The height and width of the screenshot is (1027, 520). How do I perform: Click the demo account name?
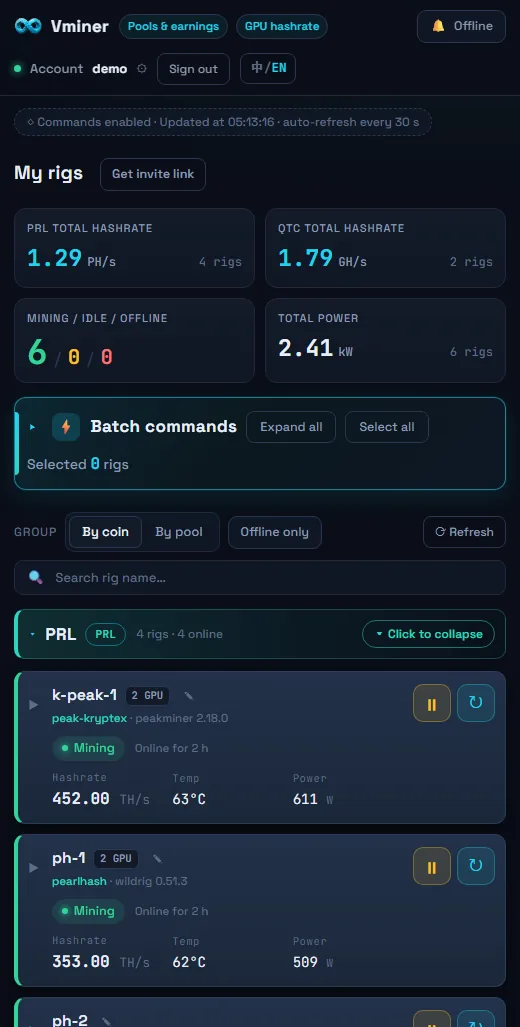click(x=109, y=69)
